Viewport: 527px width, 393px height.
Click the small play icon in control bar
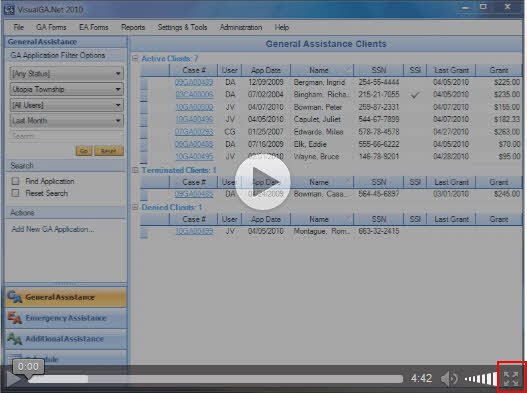point(13,380)
